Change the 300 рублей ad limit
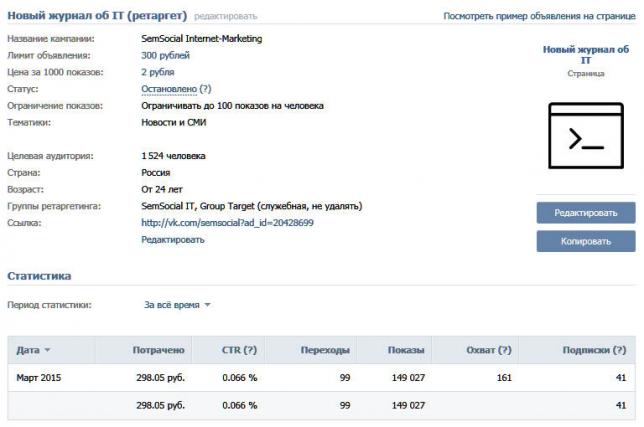 coord(166,55)
